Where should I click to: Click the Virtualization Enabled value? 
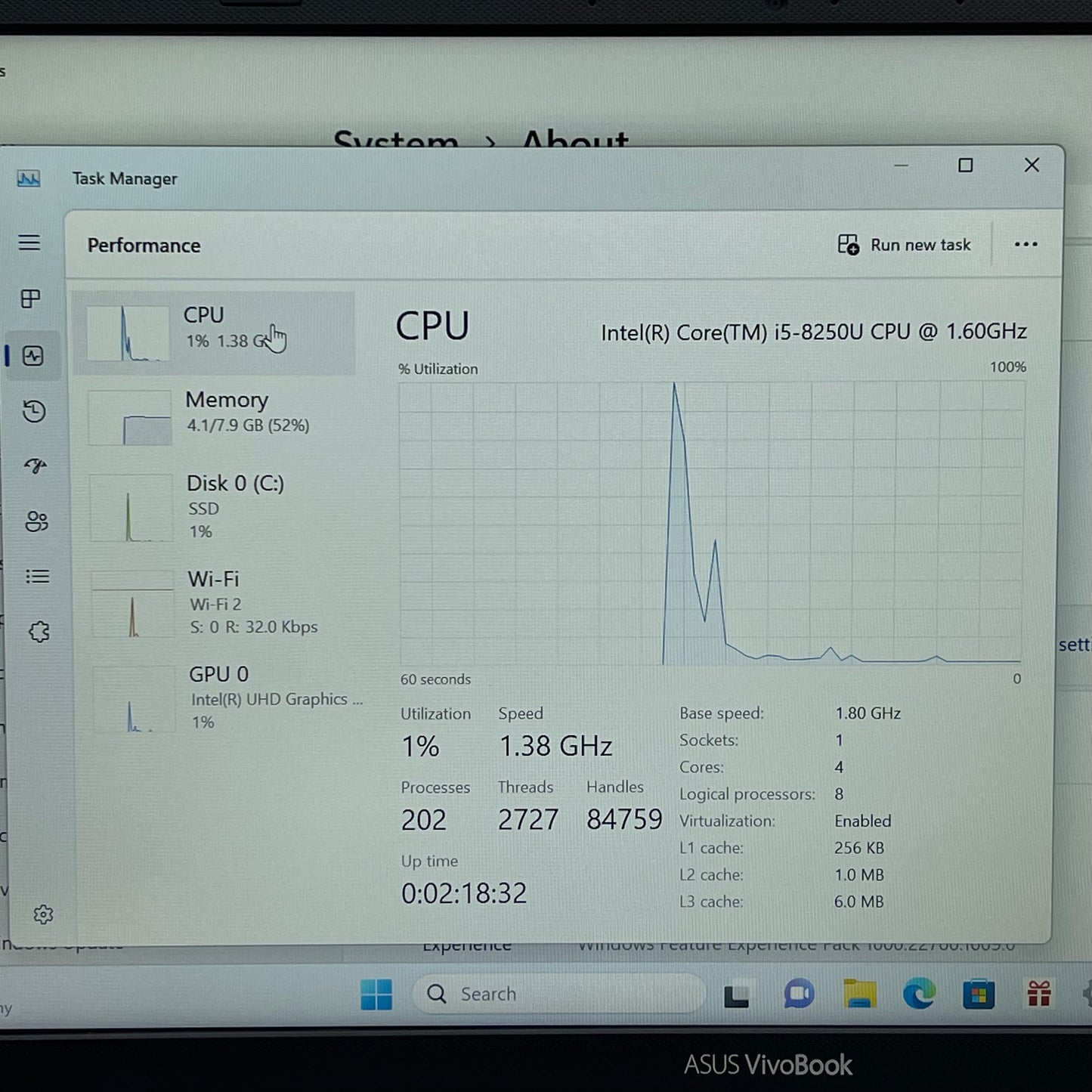[863, 821]
